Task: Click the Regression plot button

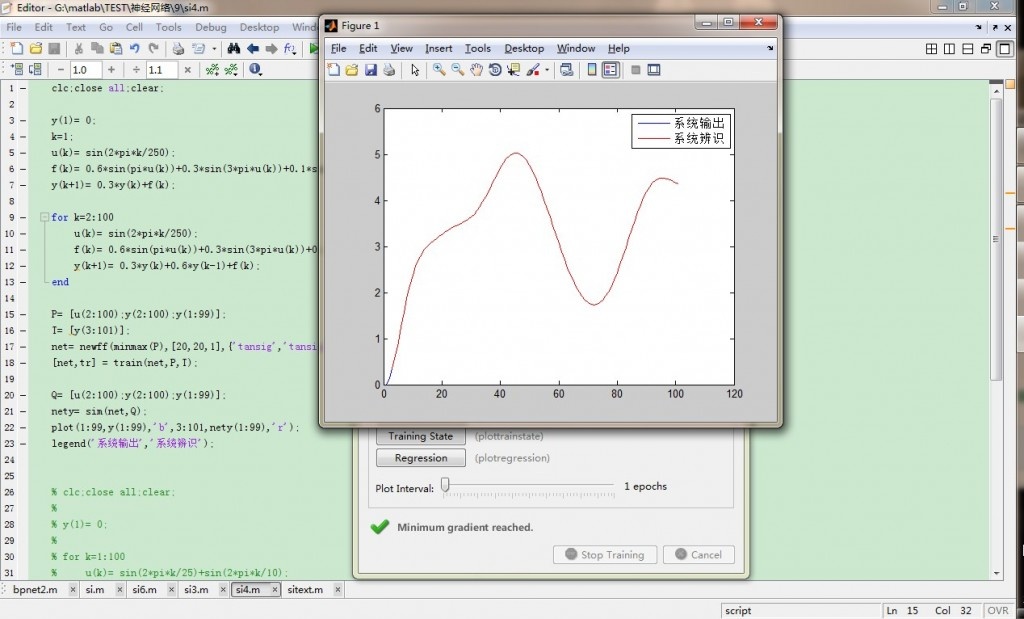Action: click(421, 458)
